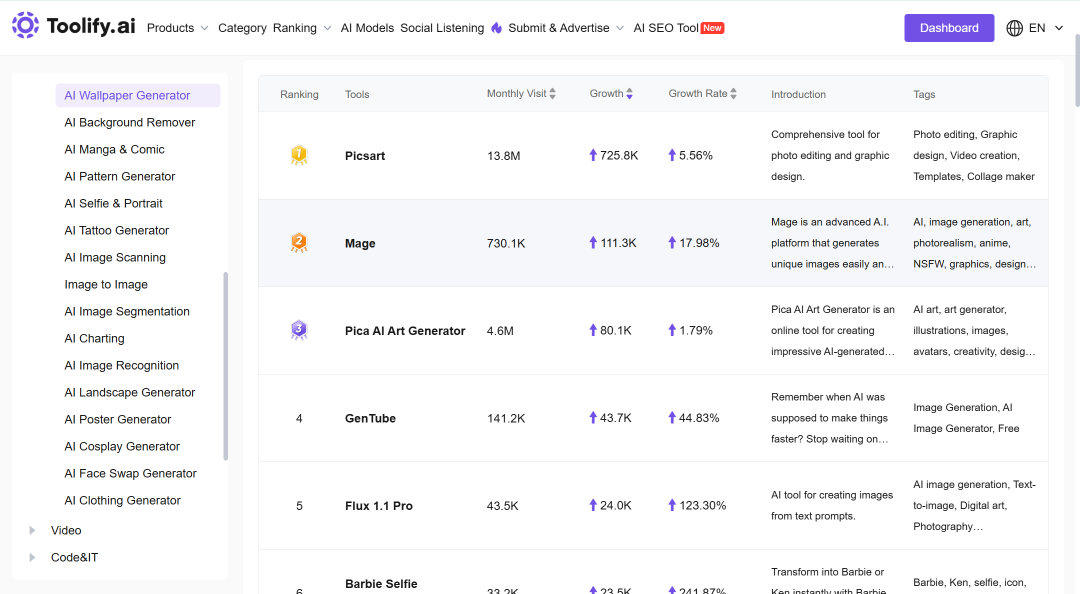Click the globe language icon
Image resolution: width=1080 pixels, height=594 pixels.
1015,28
